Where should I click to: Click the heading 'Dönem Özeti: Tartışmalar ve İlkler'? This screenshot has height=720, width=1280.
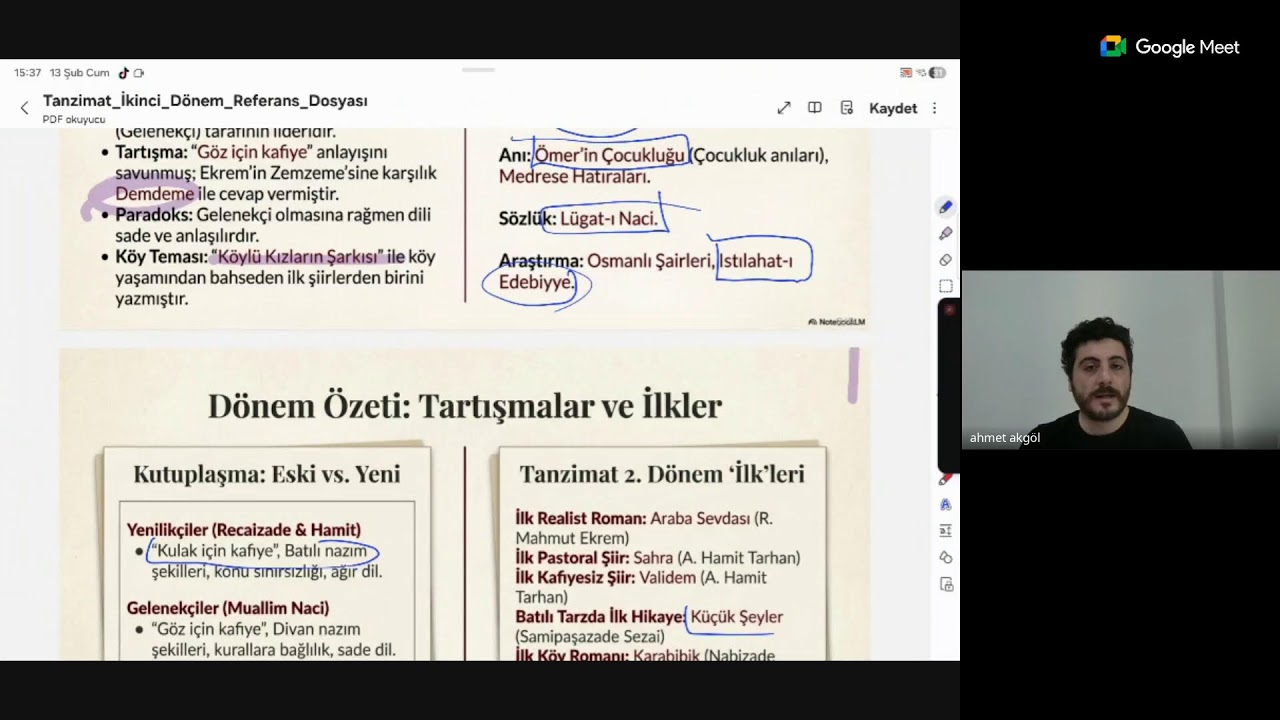click(x=465, y=406)
